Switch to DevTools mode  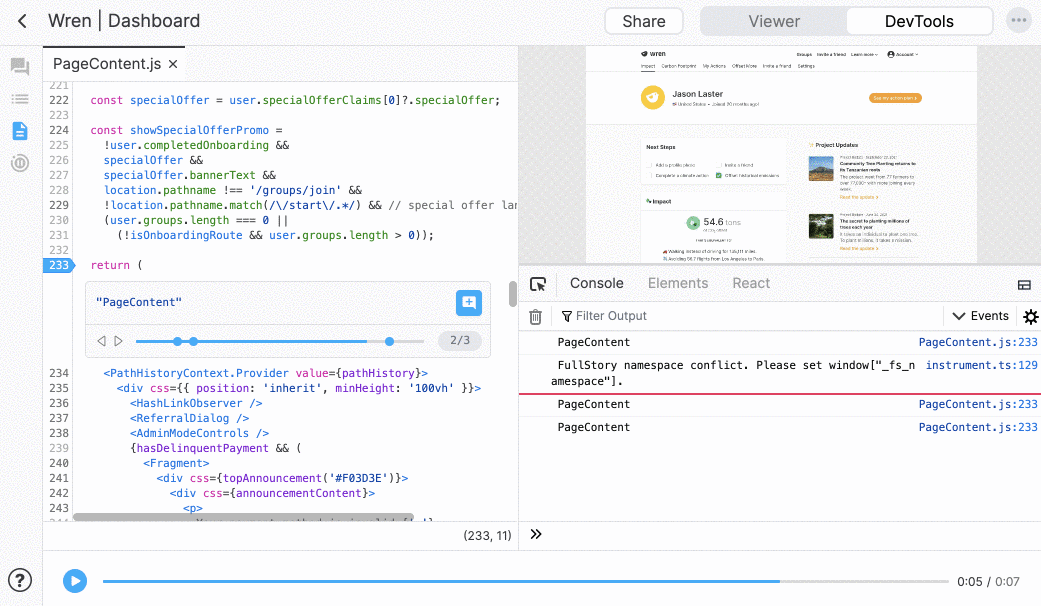918,21
